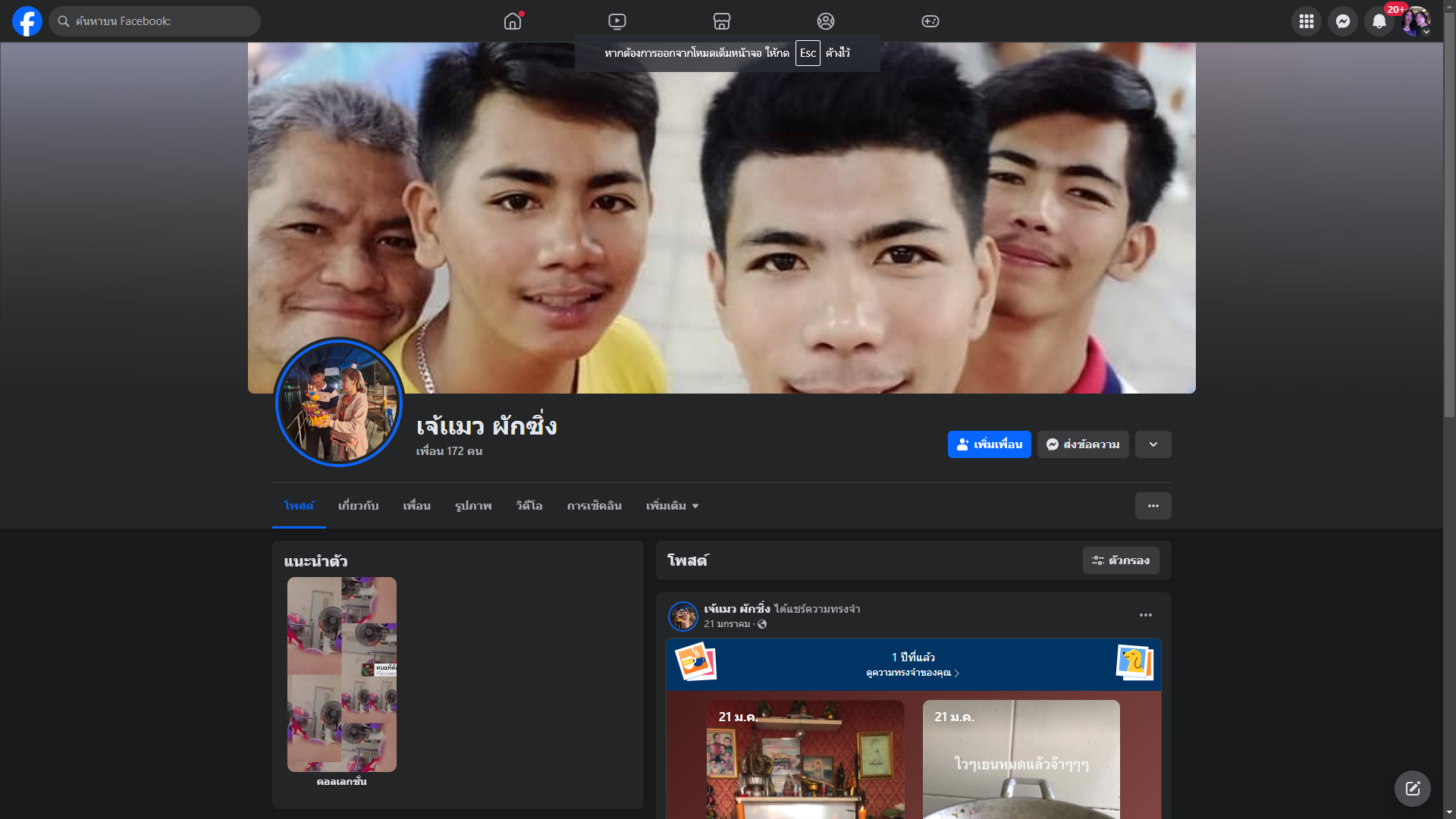The height and width of the screenshot is (819, 1456).
Task: Open the Marketplace icon
Action: point(722,21)
